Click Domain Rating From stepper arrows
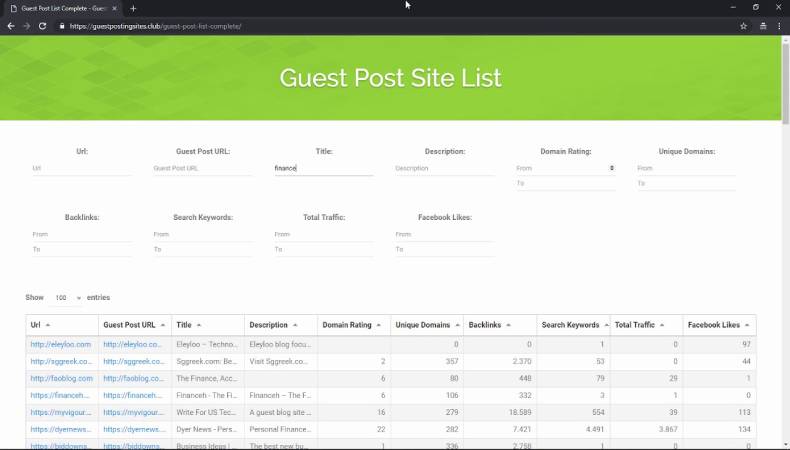790x450 pixels. click(x=611, y=168)
